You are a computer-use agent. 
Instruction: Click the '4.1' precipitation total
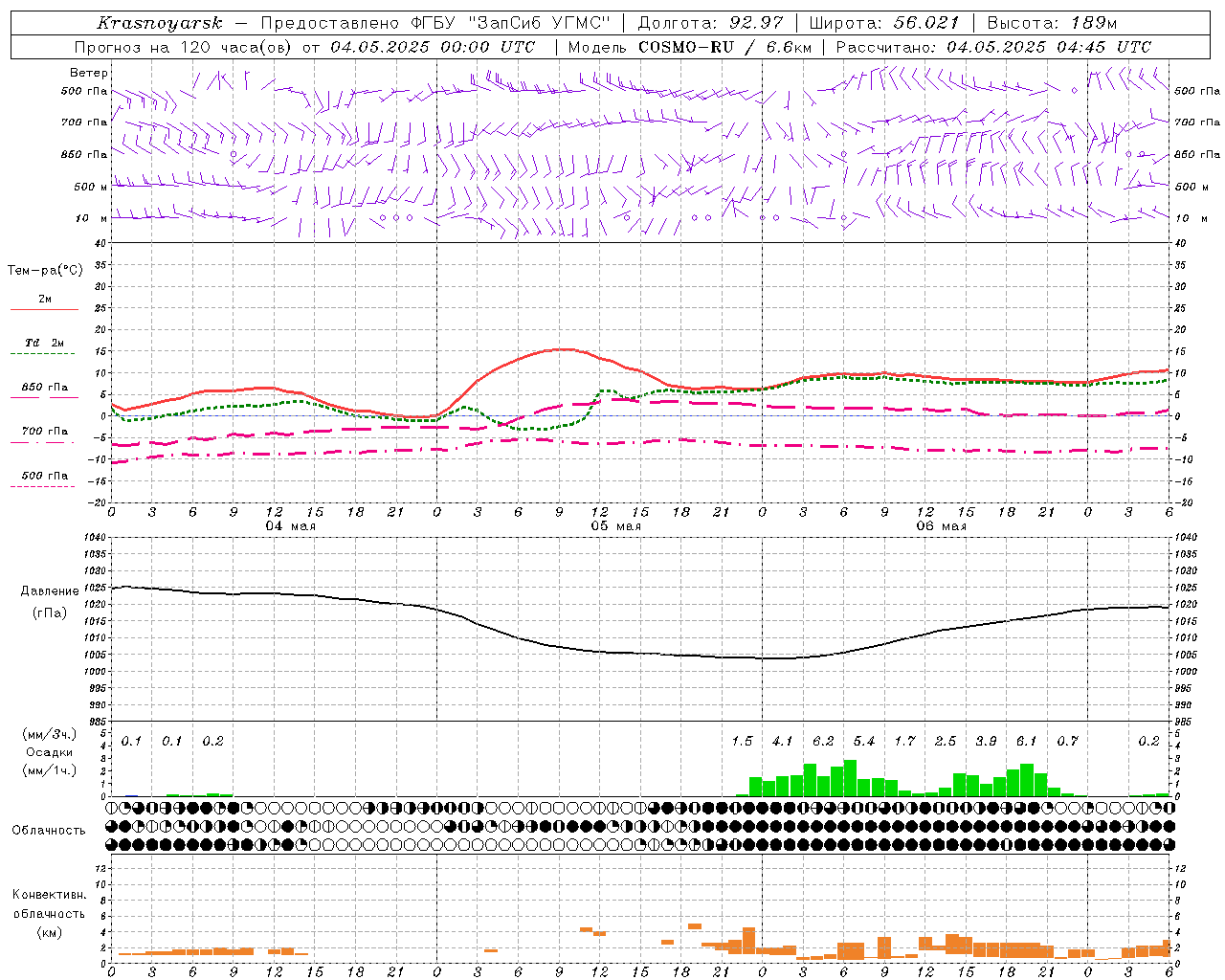tap(782, 742)
